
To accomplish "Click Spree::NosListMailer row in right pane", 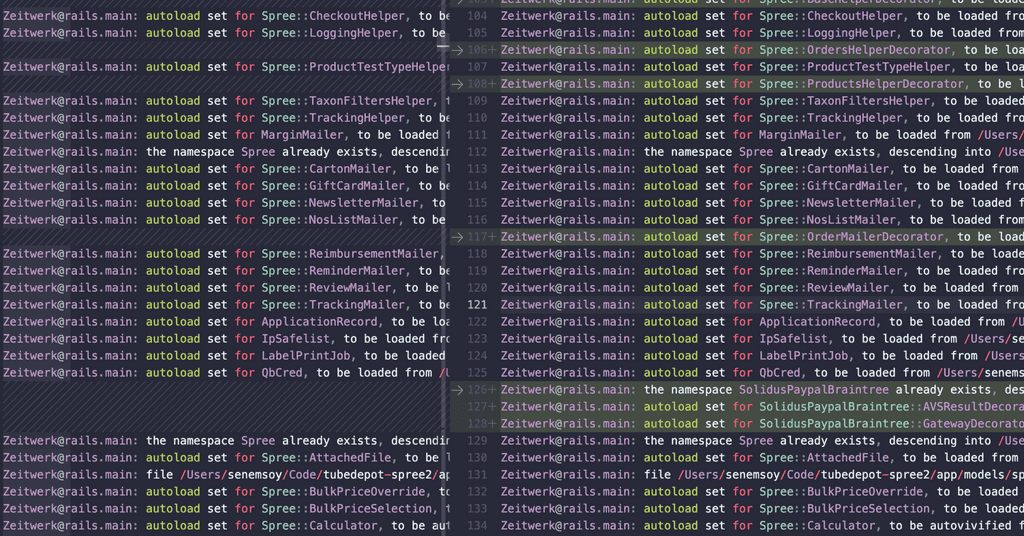I will (762, 220).
